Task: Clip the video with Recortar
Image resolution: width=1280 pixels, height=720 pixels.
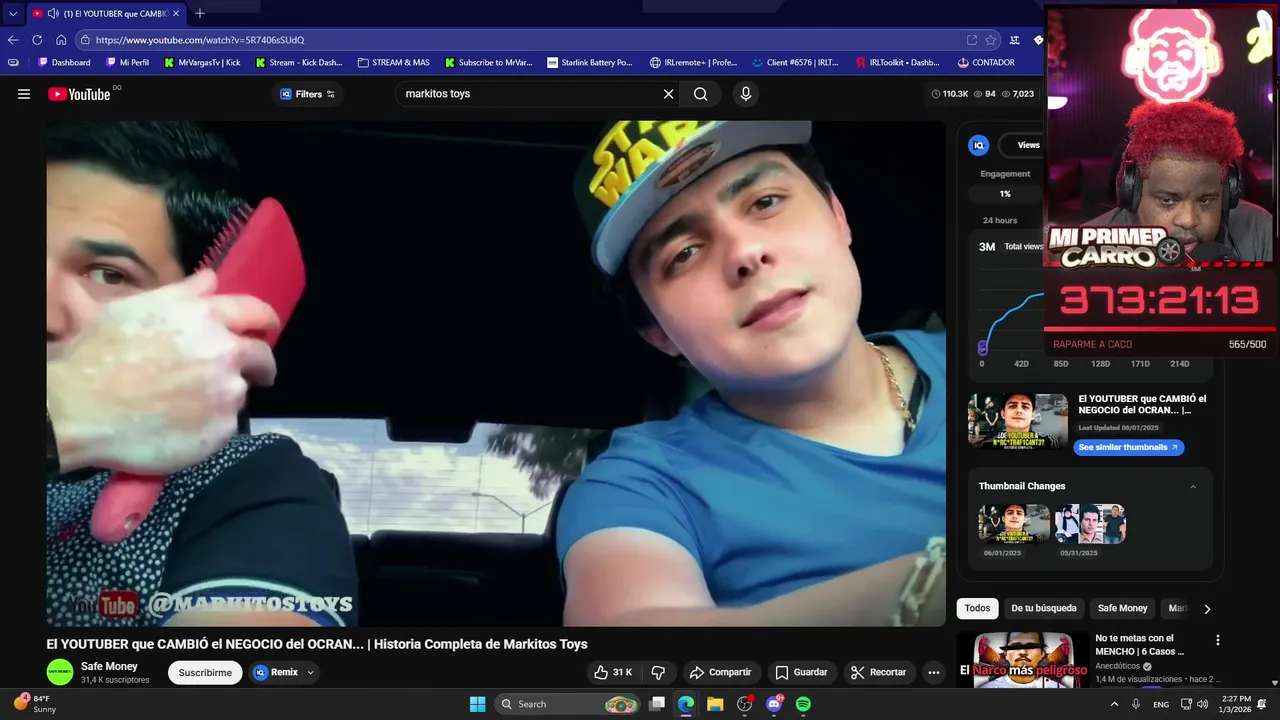Action: 879,672
